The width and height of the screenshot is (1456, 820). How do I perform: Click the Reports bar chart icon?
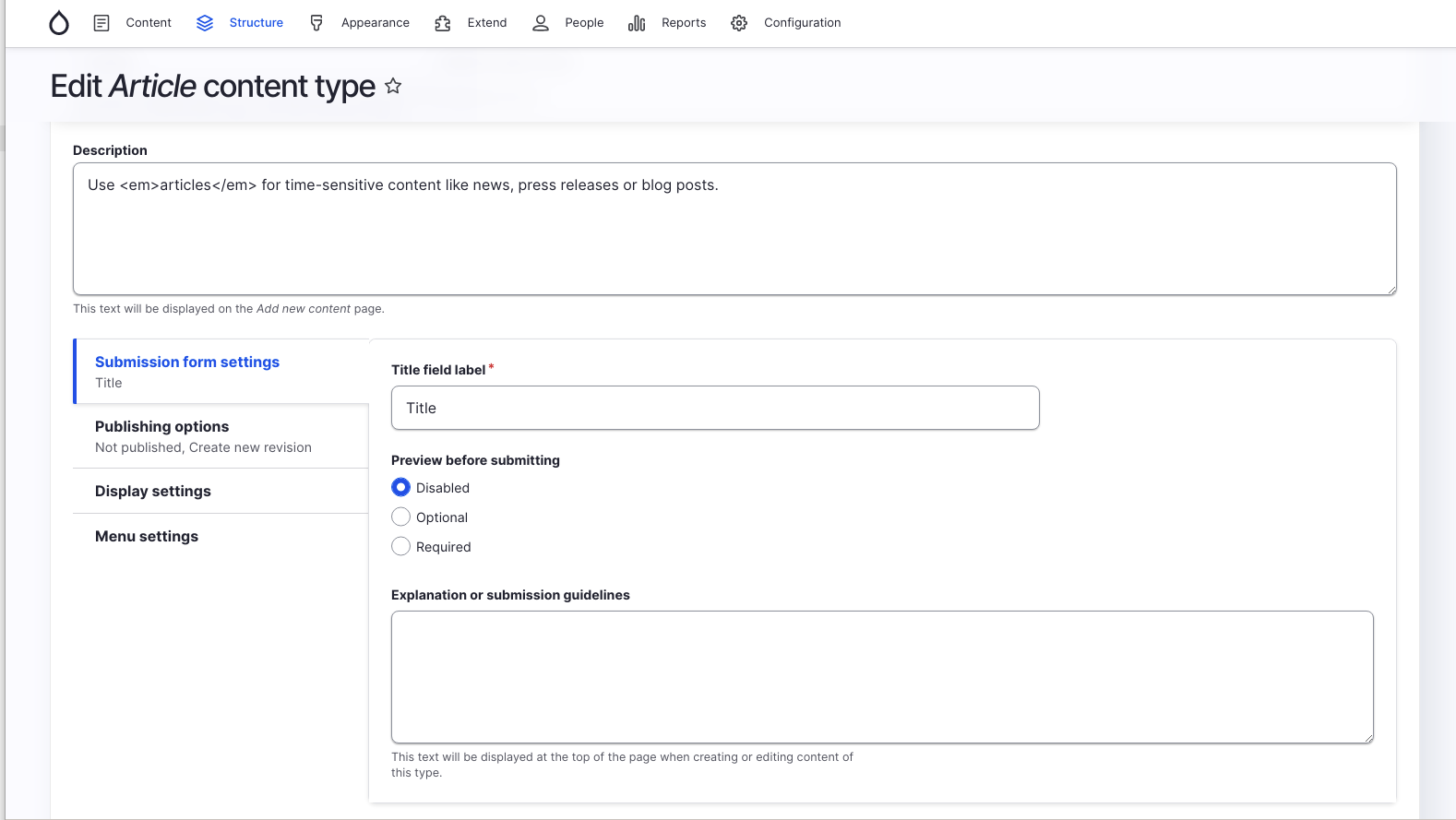pyautogui.click(x=637, y=23)
